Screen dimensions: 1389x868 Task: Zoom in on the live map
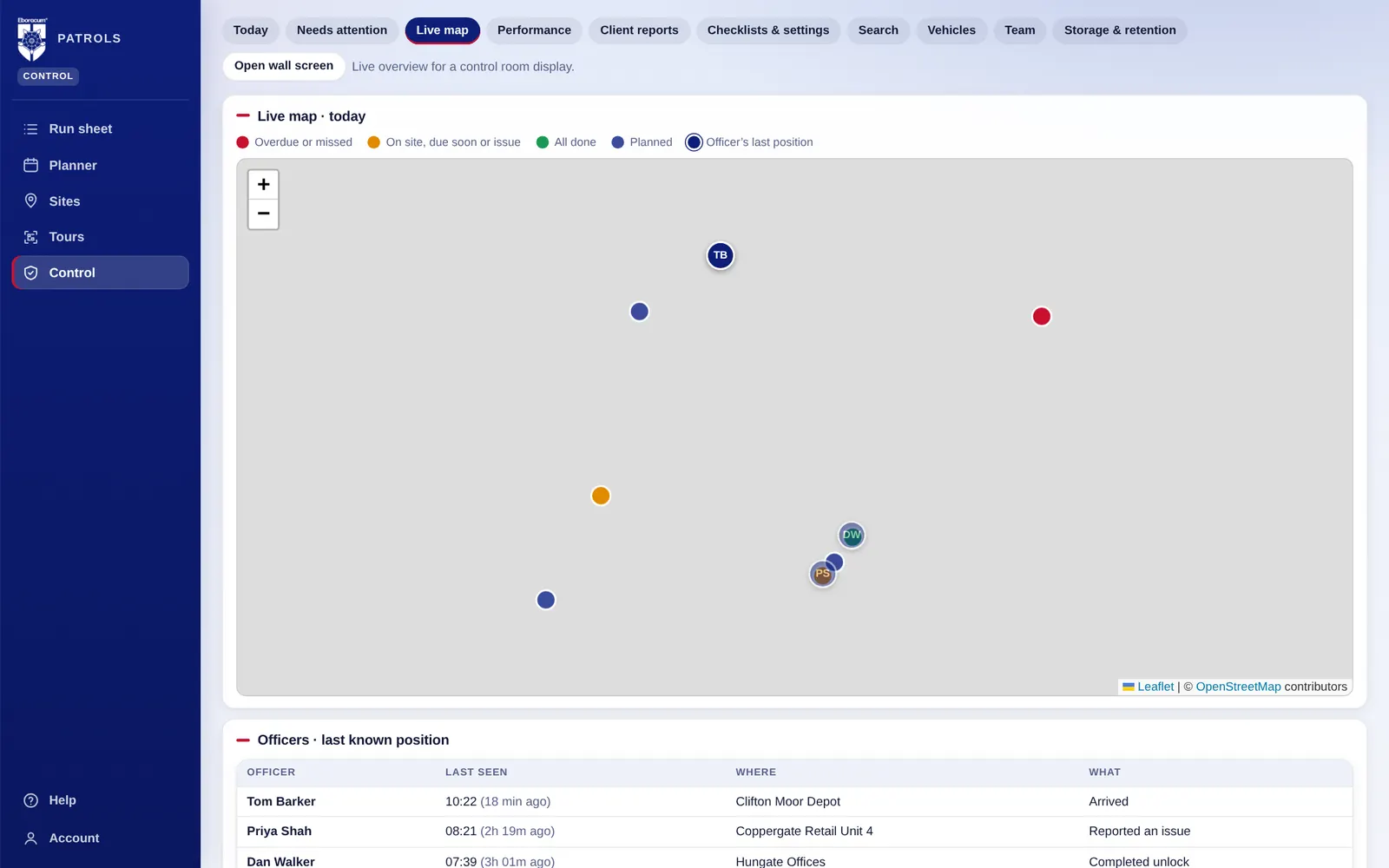[263, 184]
